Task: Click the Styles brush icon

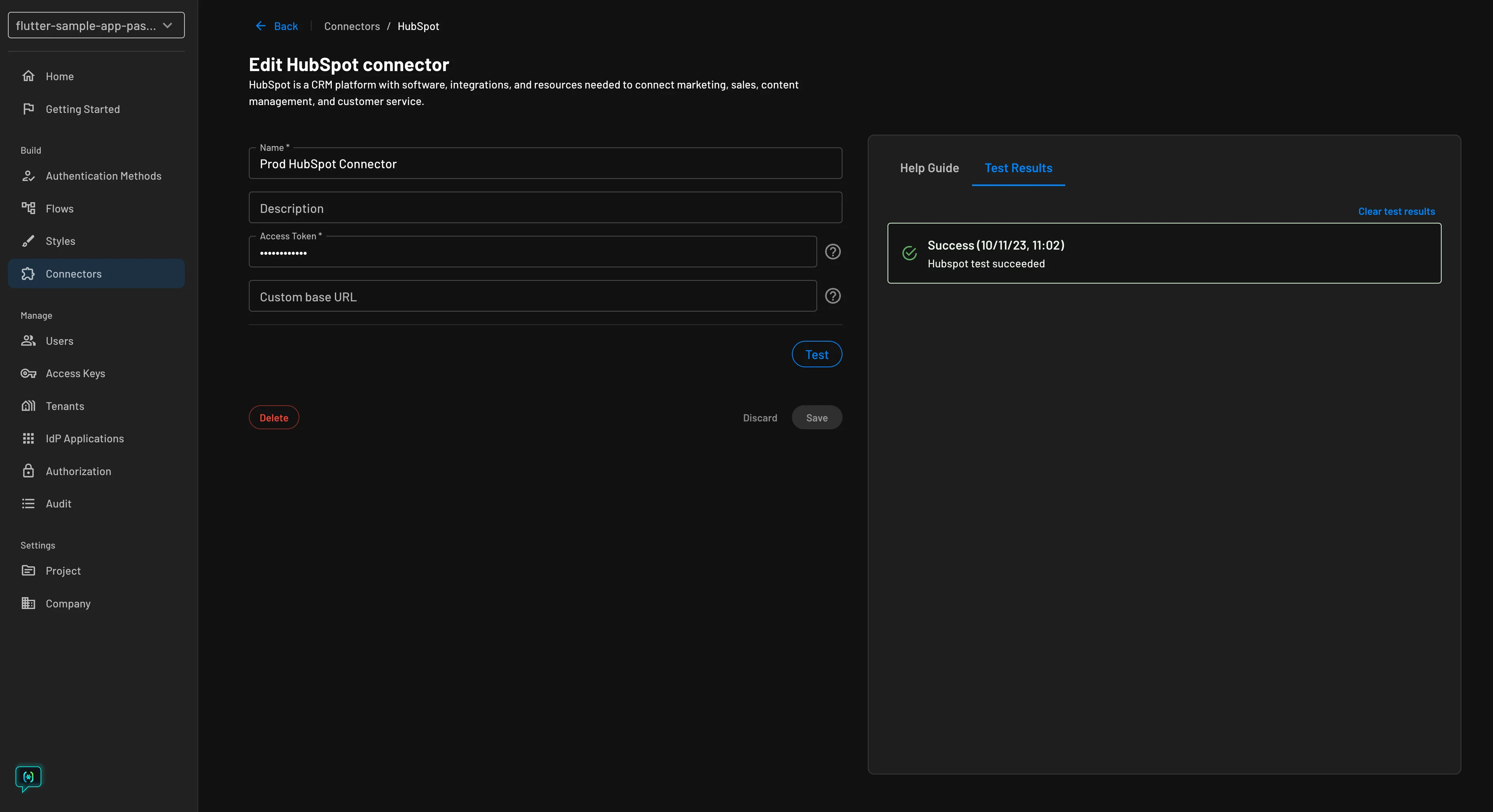Action: (x=28, y=241)
